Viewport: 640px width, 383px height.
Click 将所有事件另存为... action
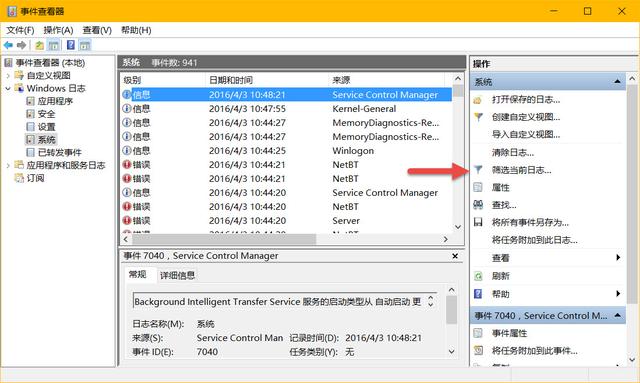[x=530, y=223]
